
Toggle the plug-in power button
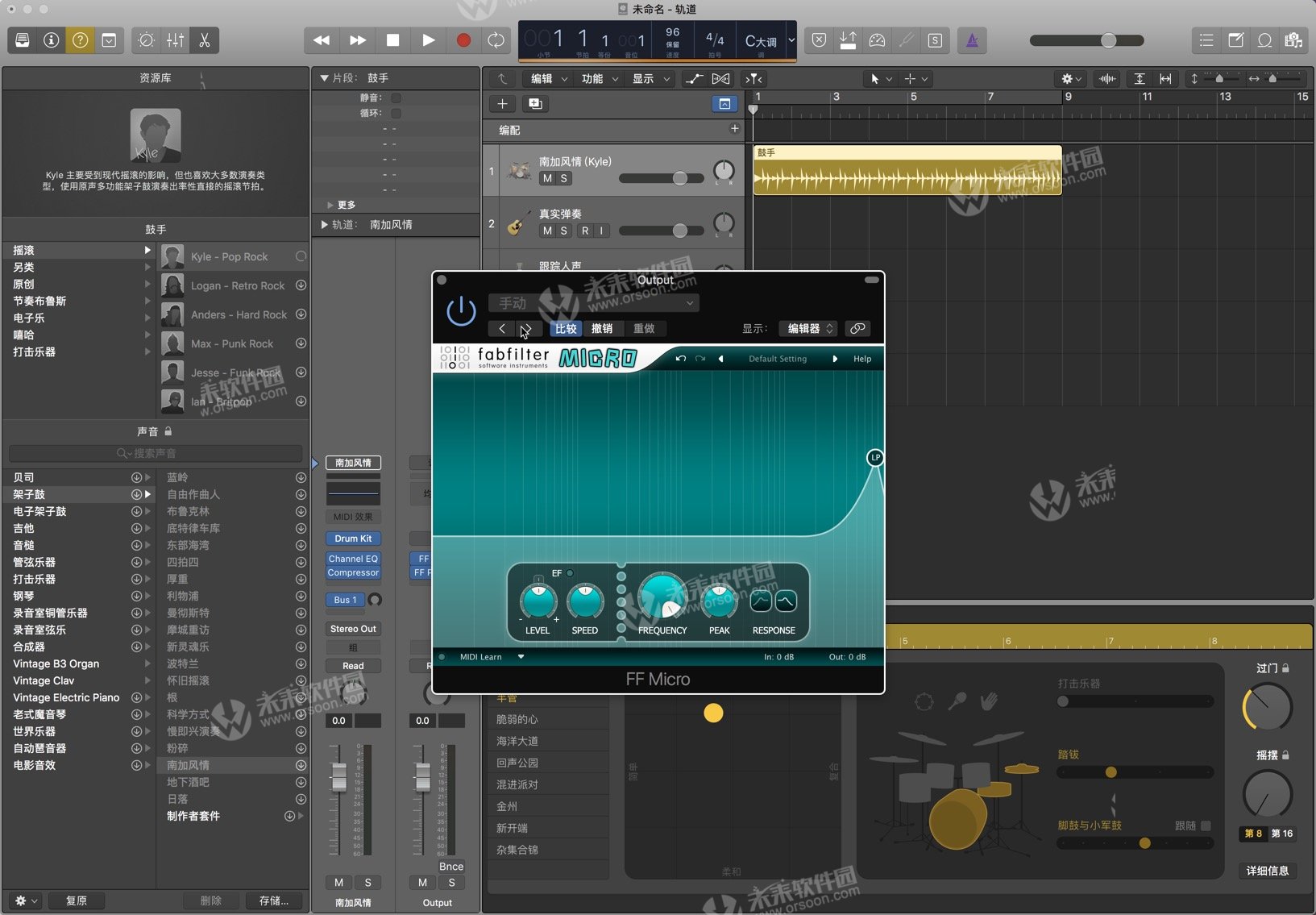461,310
